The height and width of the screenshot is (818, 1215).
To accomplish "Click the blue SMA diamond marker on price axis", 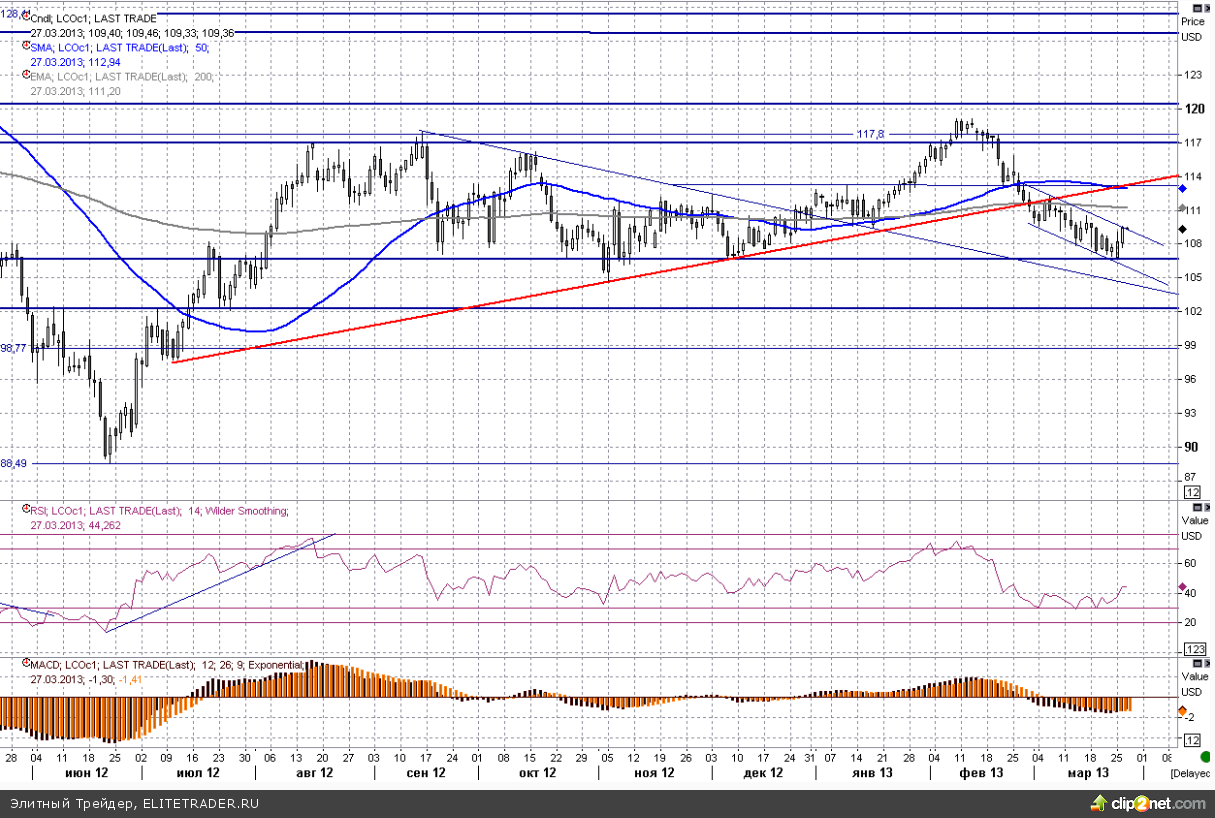I will (1182, 188).
